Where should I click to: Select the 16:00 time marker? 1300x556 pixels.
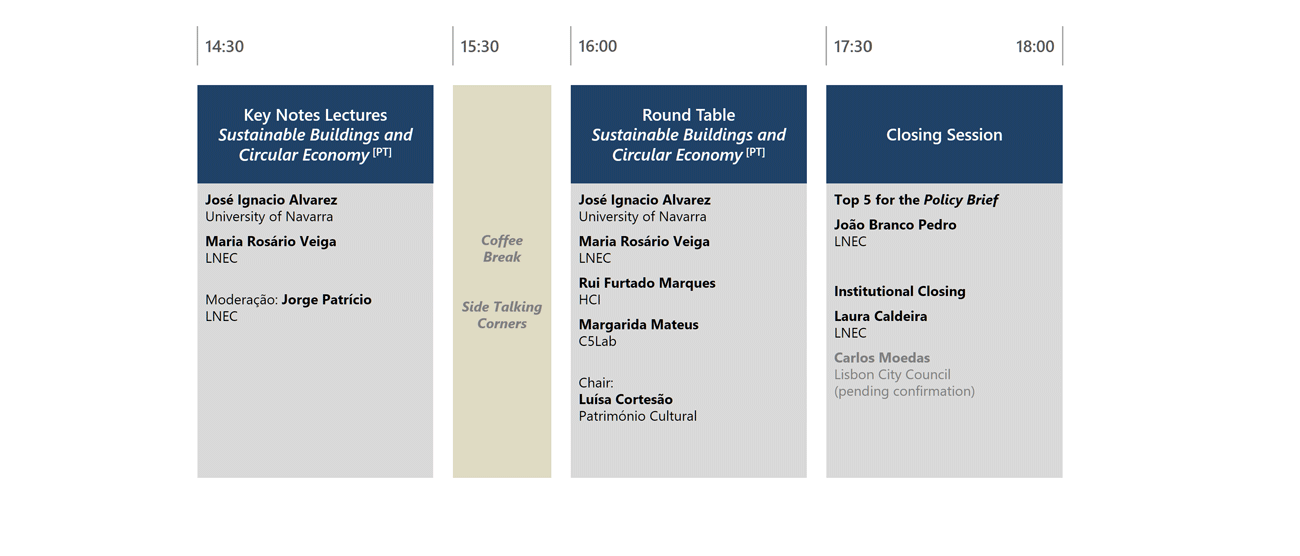coord(598,46)
